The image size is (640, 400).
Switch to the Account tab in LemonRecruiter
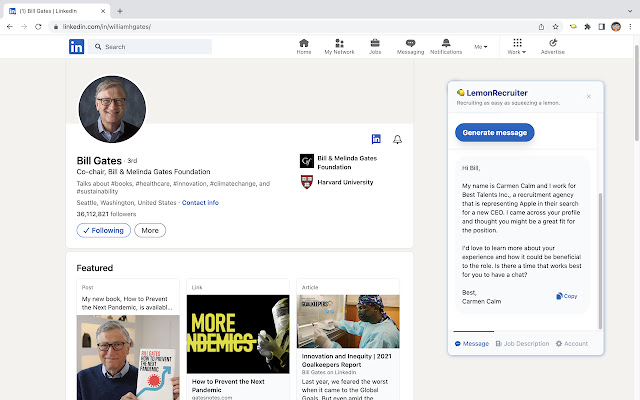(x=572, y=343)
